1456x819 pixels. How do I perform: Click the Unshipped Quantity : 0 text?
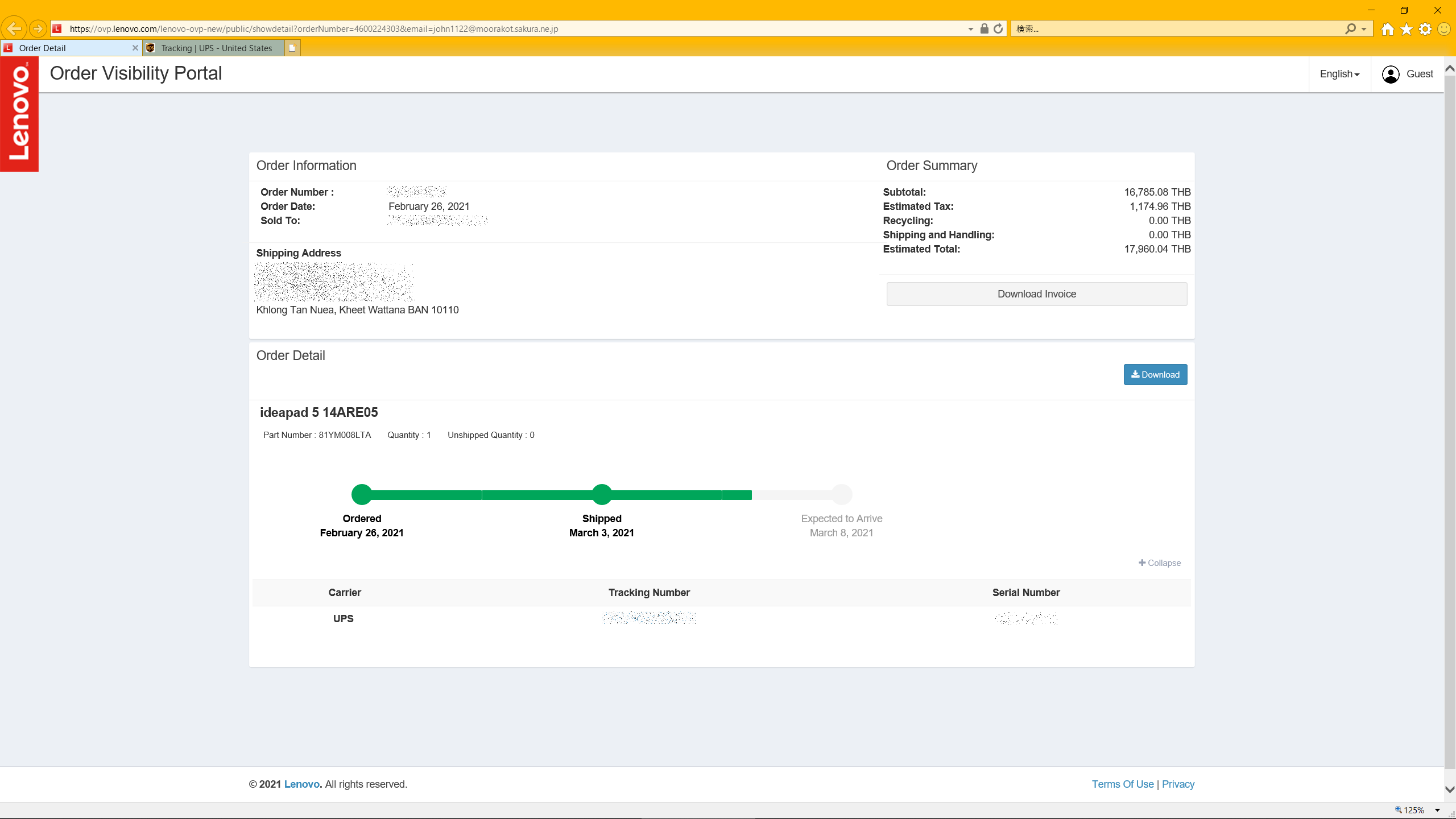(491, 435)
